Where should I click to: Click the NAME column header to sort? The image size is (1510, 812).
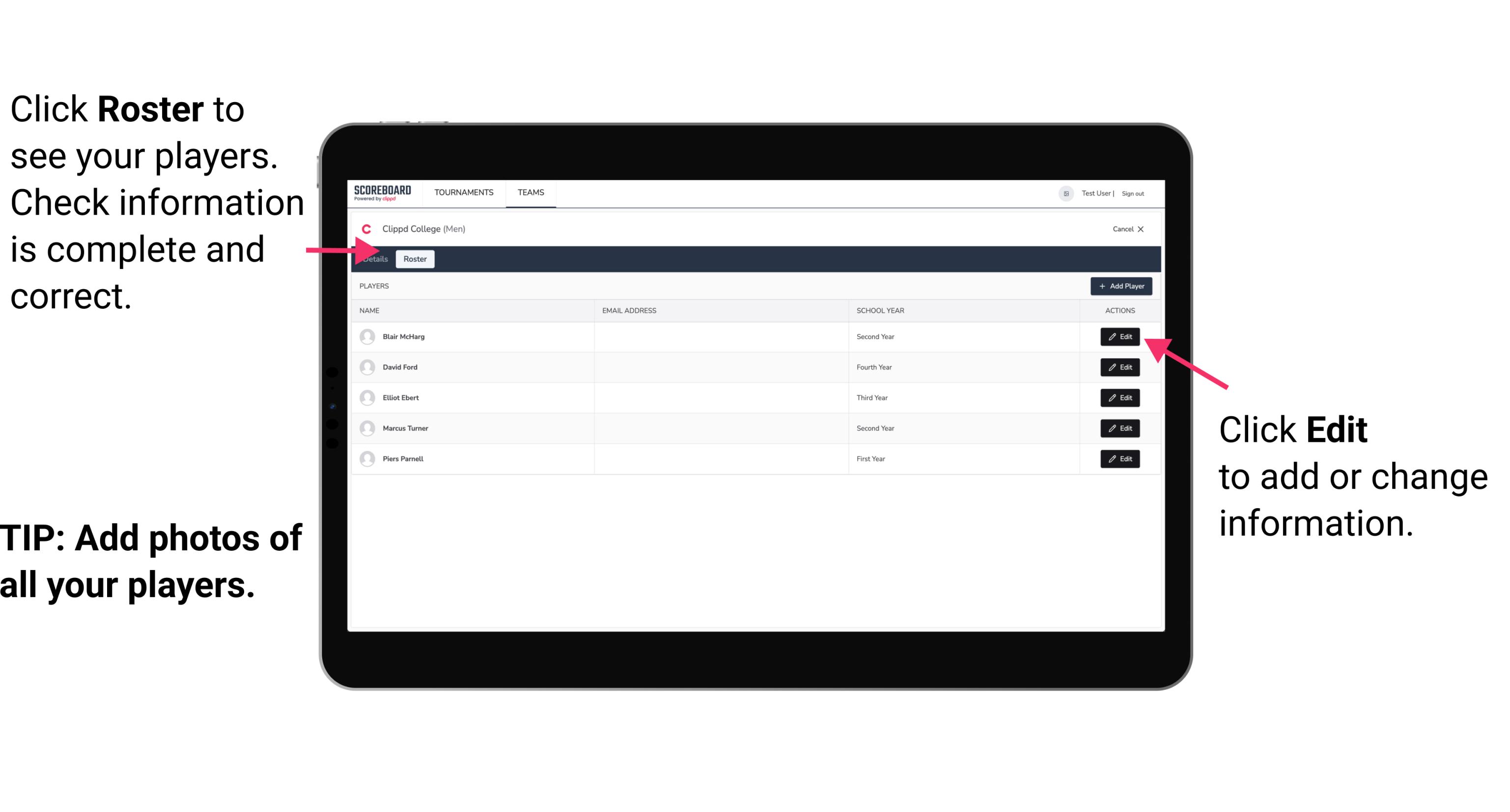pos(371,310)
